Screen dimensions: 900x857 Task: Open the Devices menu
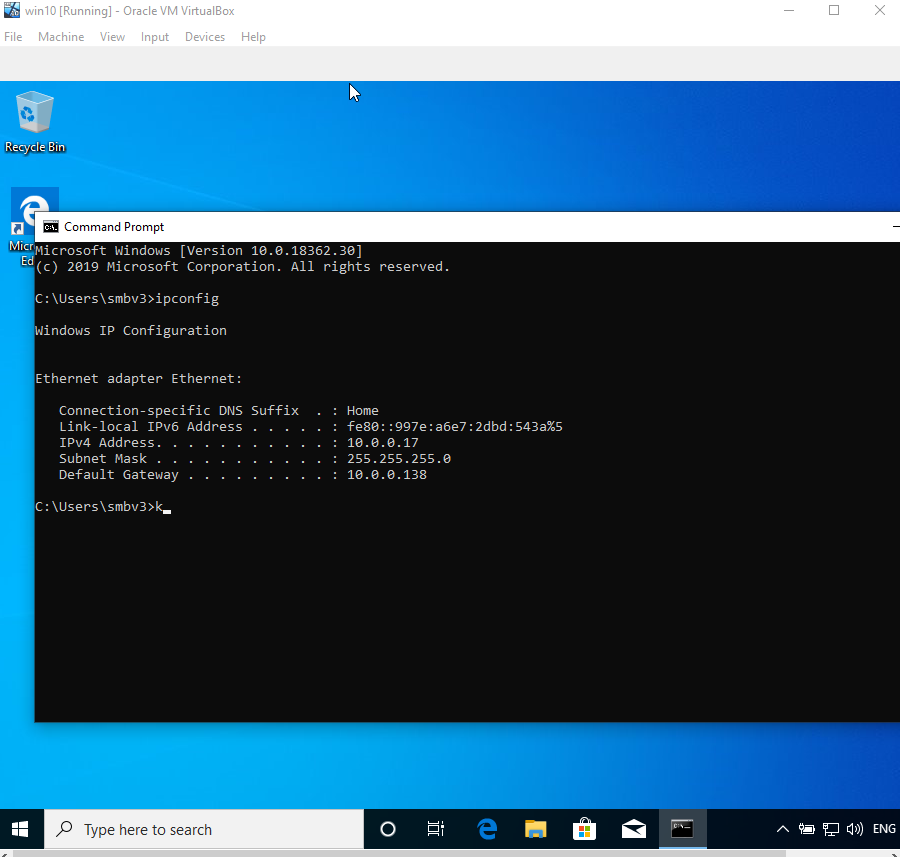coord(205,37)
